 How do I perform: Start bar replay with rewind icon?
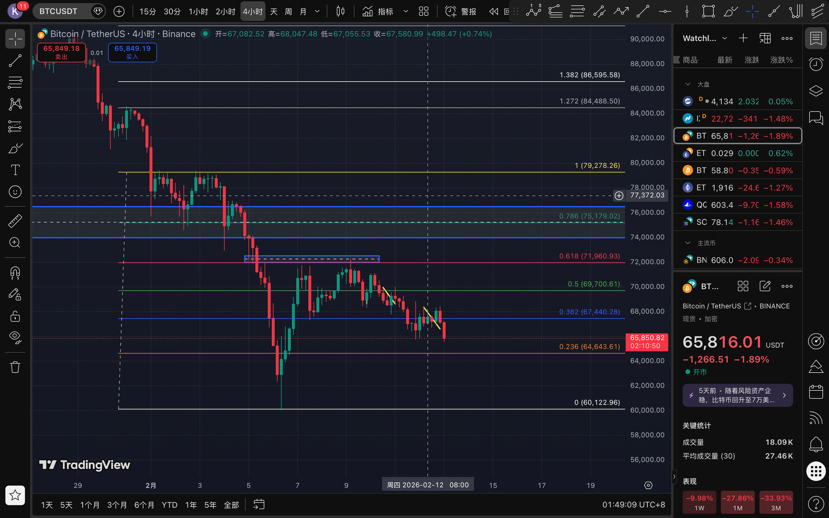pyautogui.click(x=493, y=11)
